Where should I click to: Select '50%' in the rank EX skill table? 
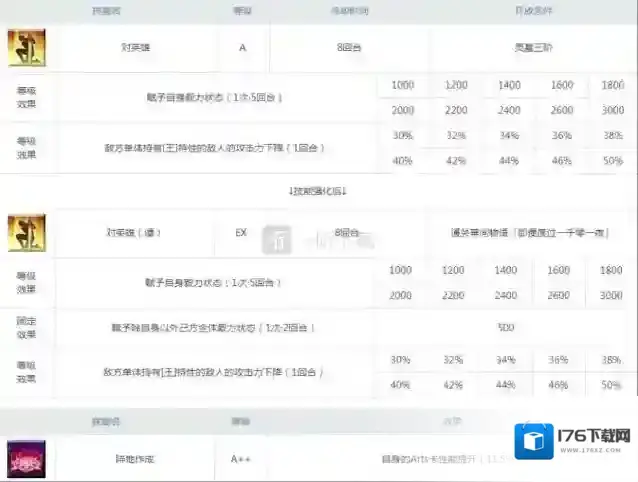pyautogui.click(x=611, y=385)
